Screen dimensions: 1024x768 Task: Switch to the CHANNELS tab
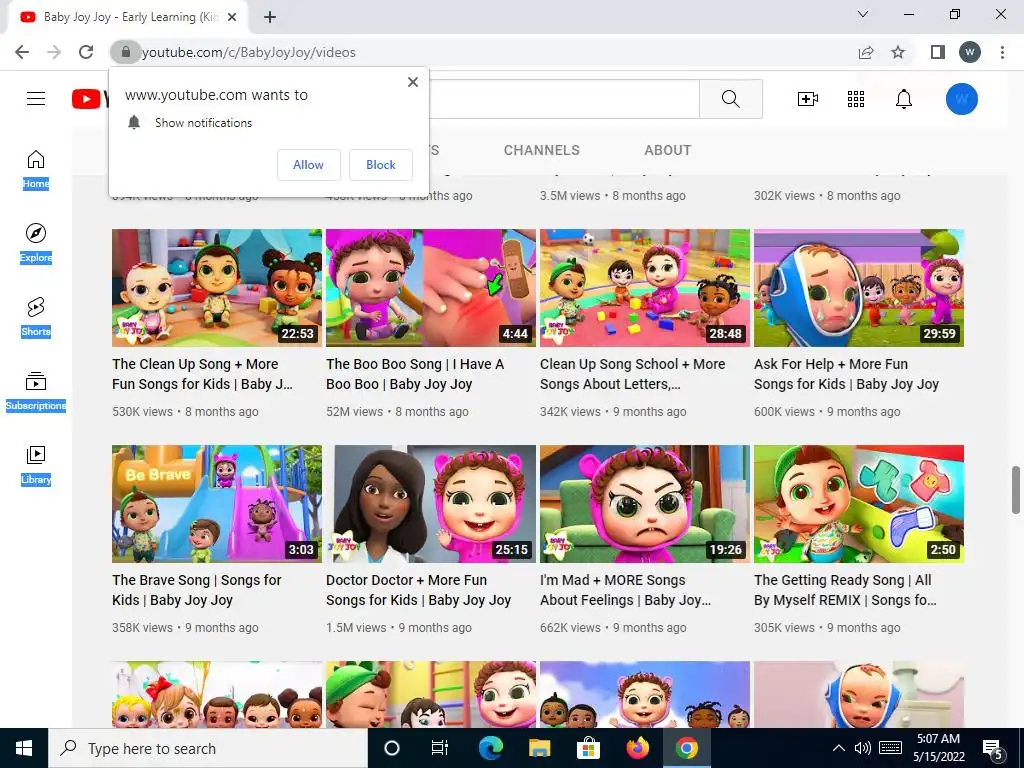tap(541, 150)
